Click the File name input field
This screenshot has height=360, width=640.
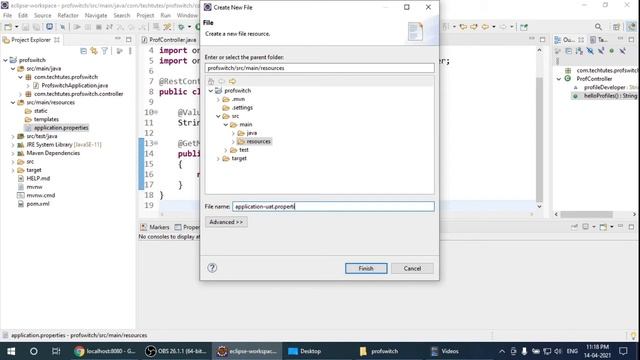[333, 207]
